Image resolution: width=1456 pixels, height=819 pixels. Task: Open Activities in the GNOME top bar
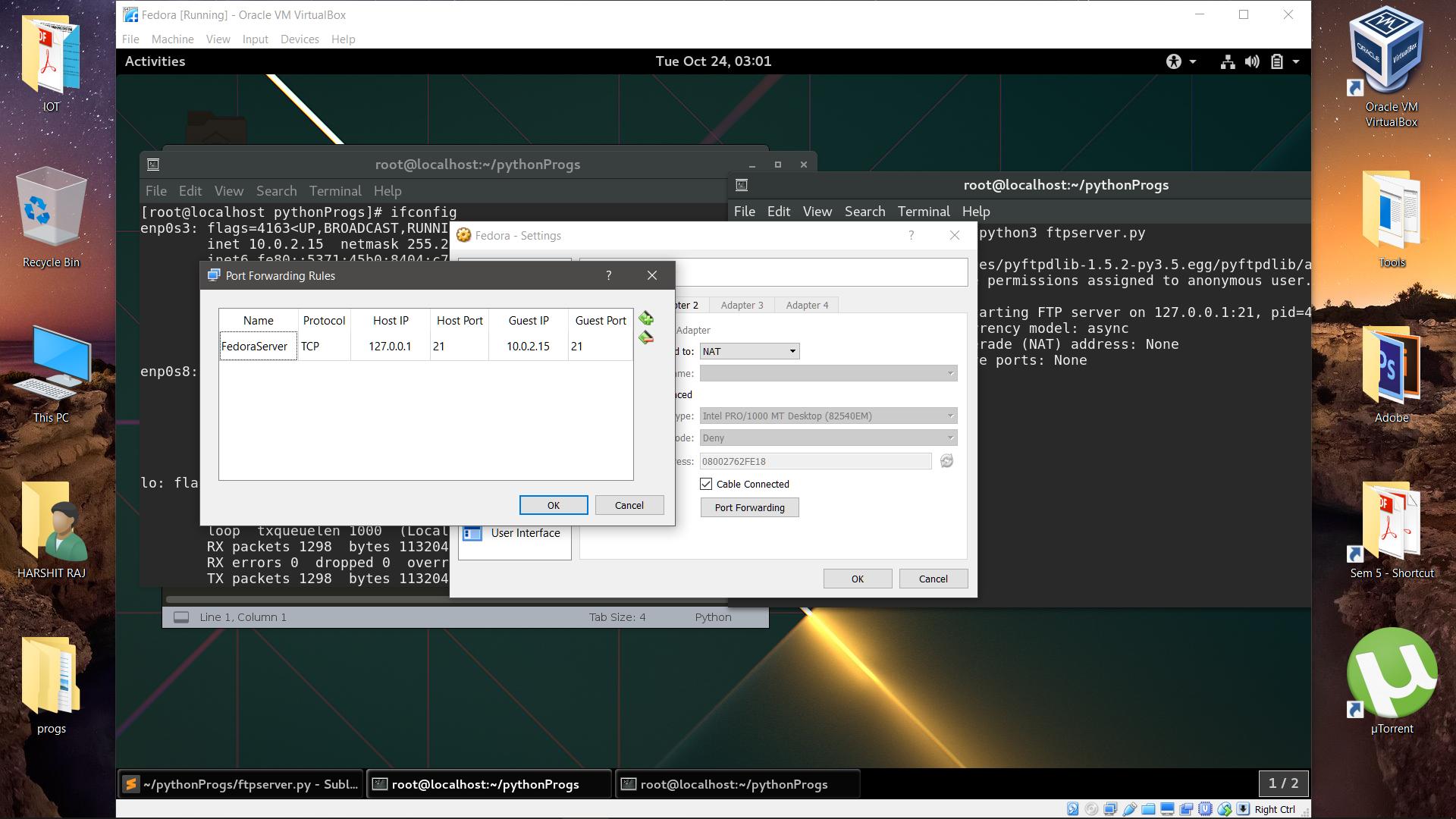coord(155,61)
